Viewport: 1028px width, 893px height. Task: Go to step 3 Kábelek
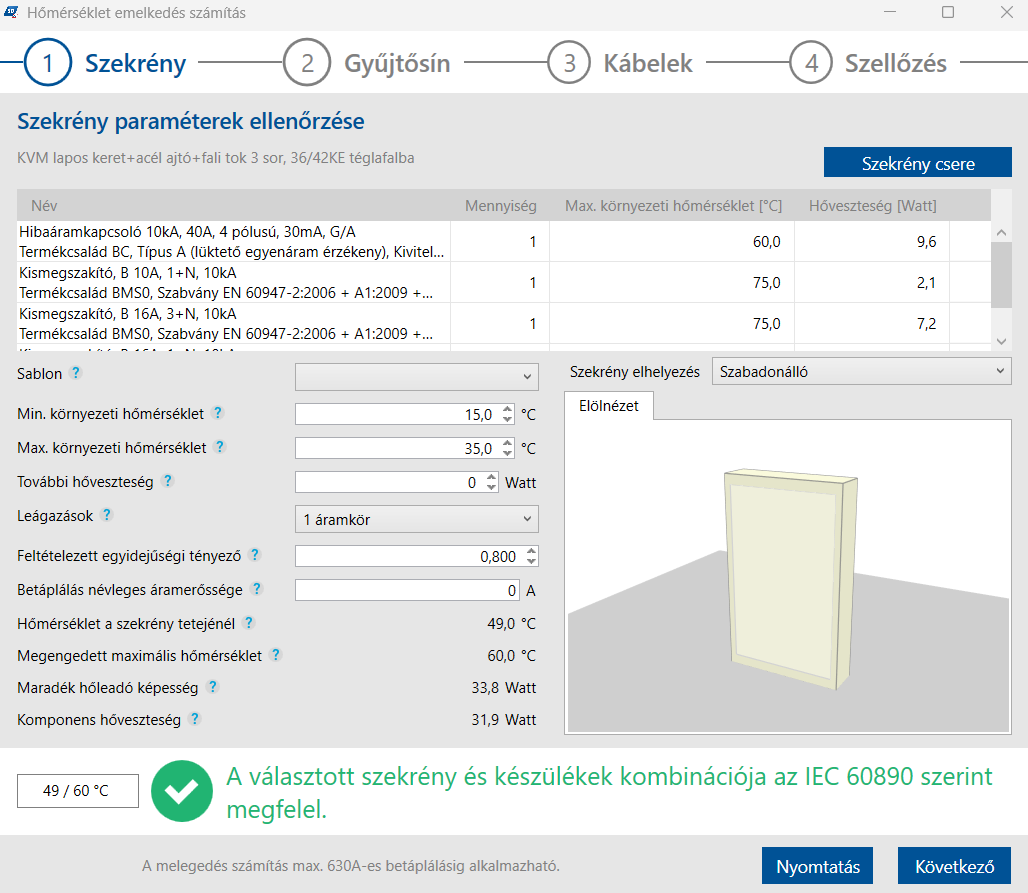(x=620, y=63)
